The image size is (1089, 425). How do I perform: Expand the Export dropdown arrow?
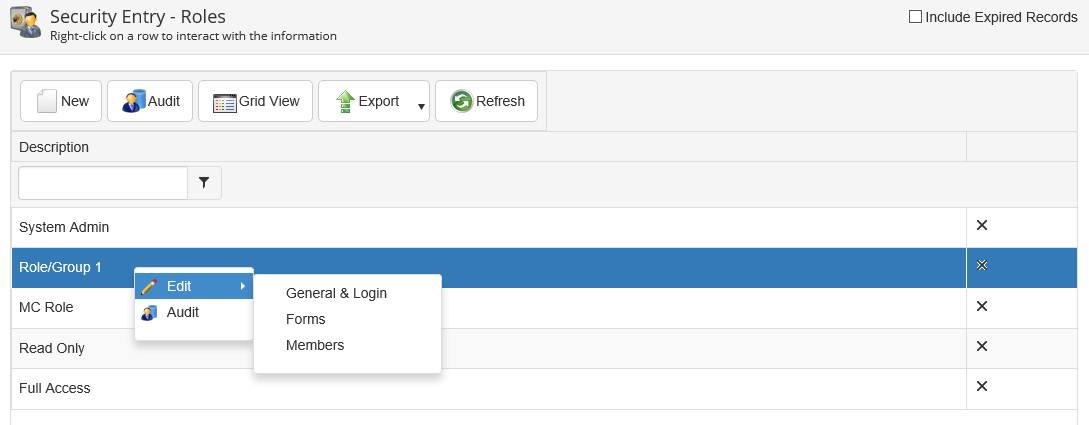[x=421, y=105]
